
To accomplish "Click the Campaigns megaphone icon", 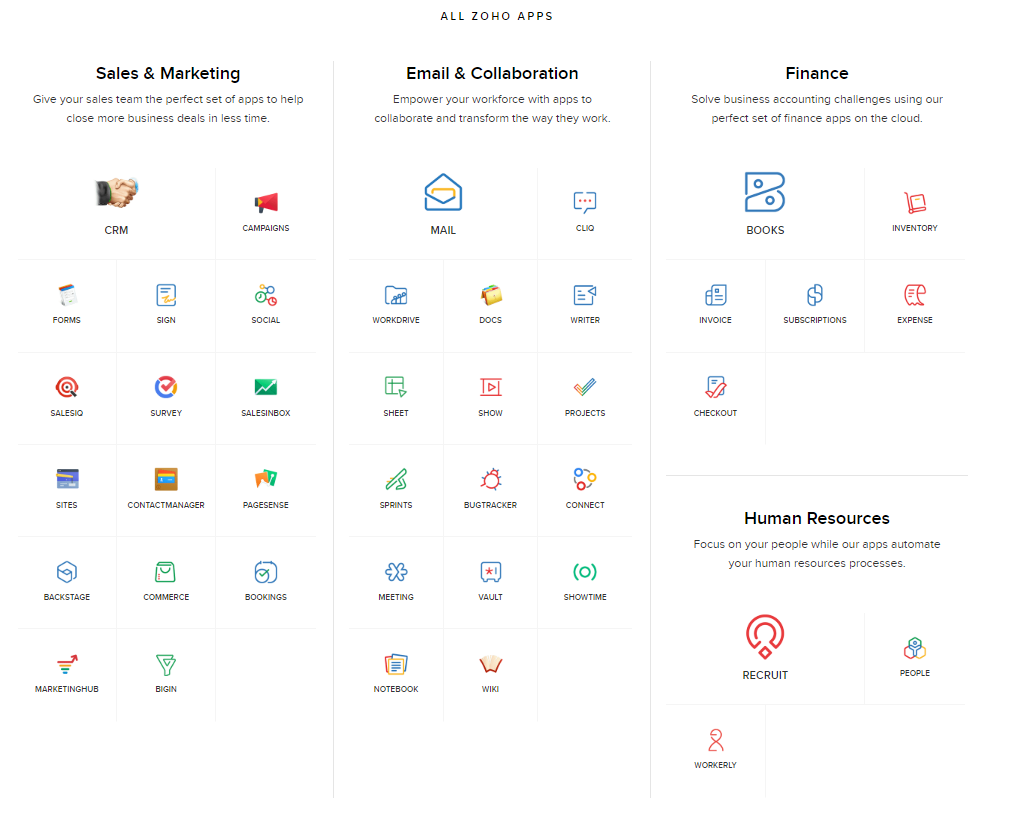I will [266, 202].
